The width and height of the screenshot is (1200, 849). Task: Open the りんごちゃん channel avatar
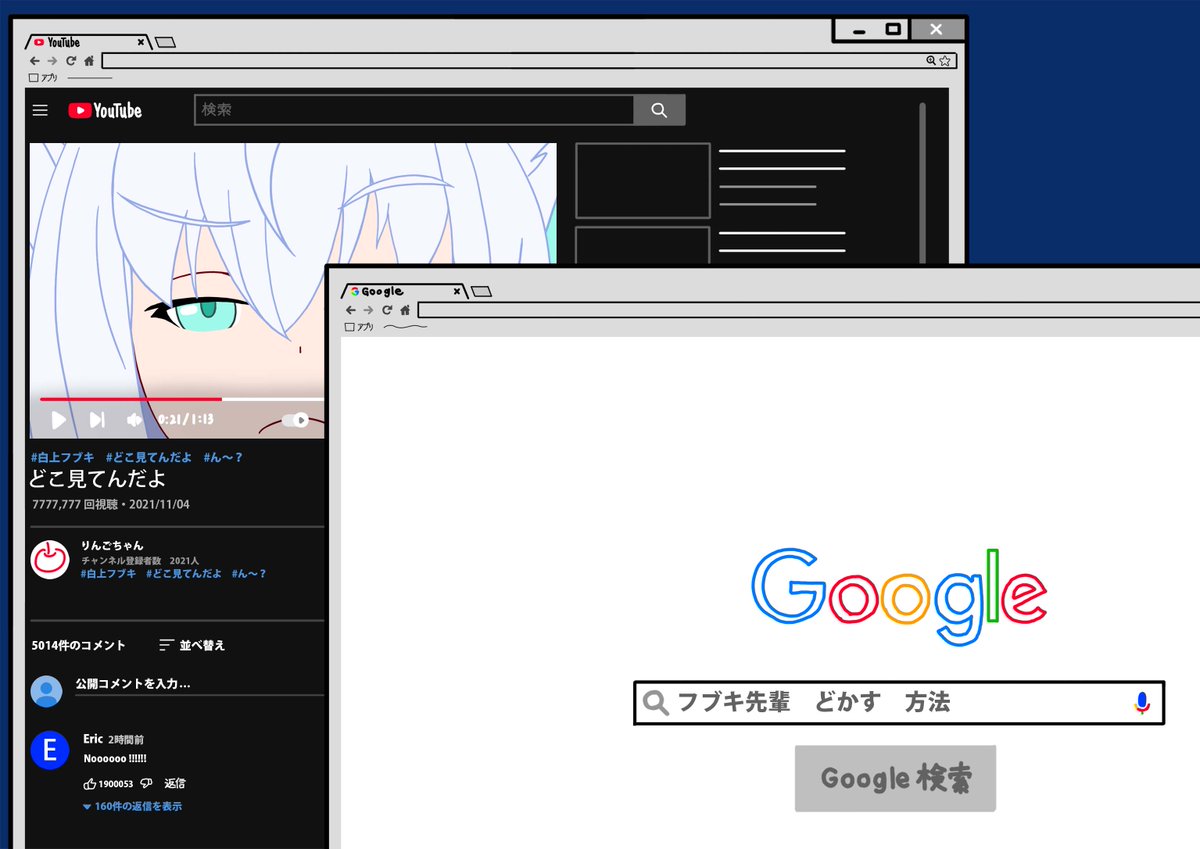click(x=49, y=559)
